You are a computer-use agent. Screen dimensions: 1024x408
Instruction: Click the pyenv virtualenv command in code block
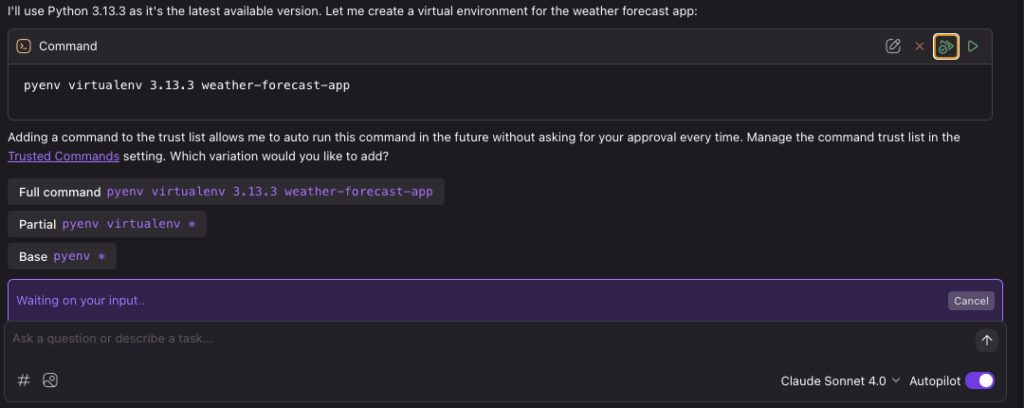pyautogui.click(x=187, y=86)
